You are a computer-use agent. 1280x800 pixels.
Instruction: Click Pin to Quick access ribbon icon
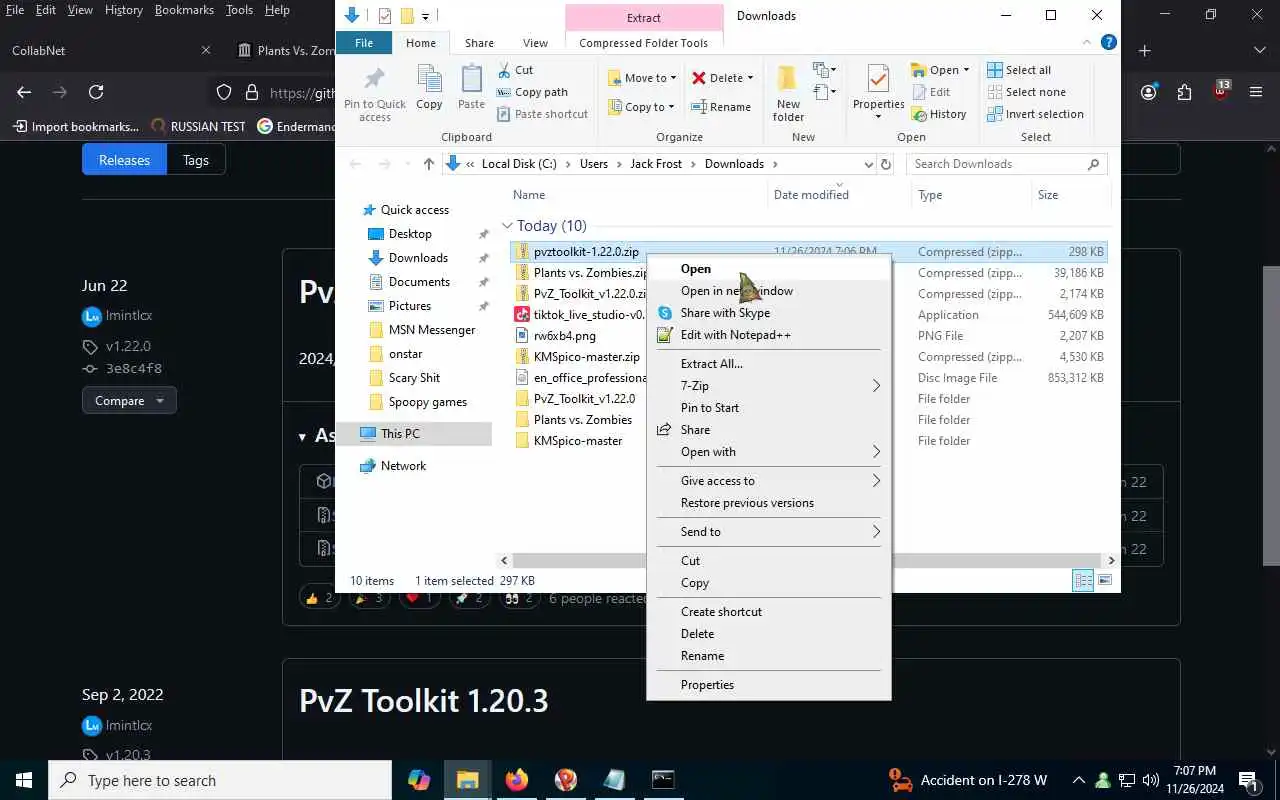(x=375, y=94)
